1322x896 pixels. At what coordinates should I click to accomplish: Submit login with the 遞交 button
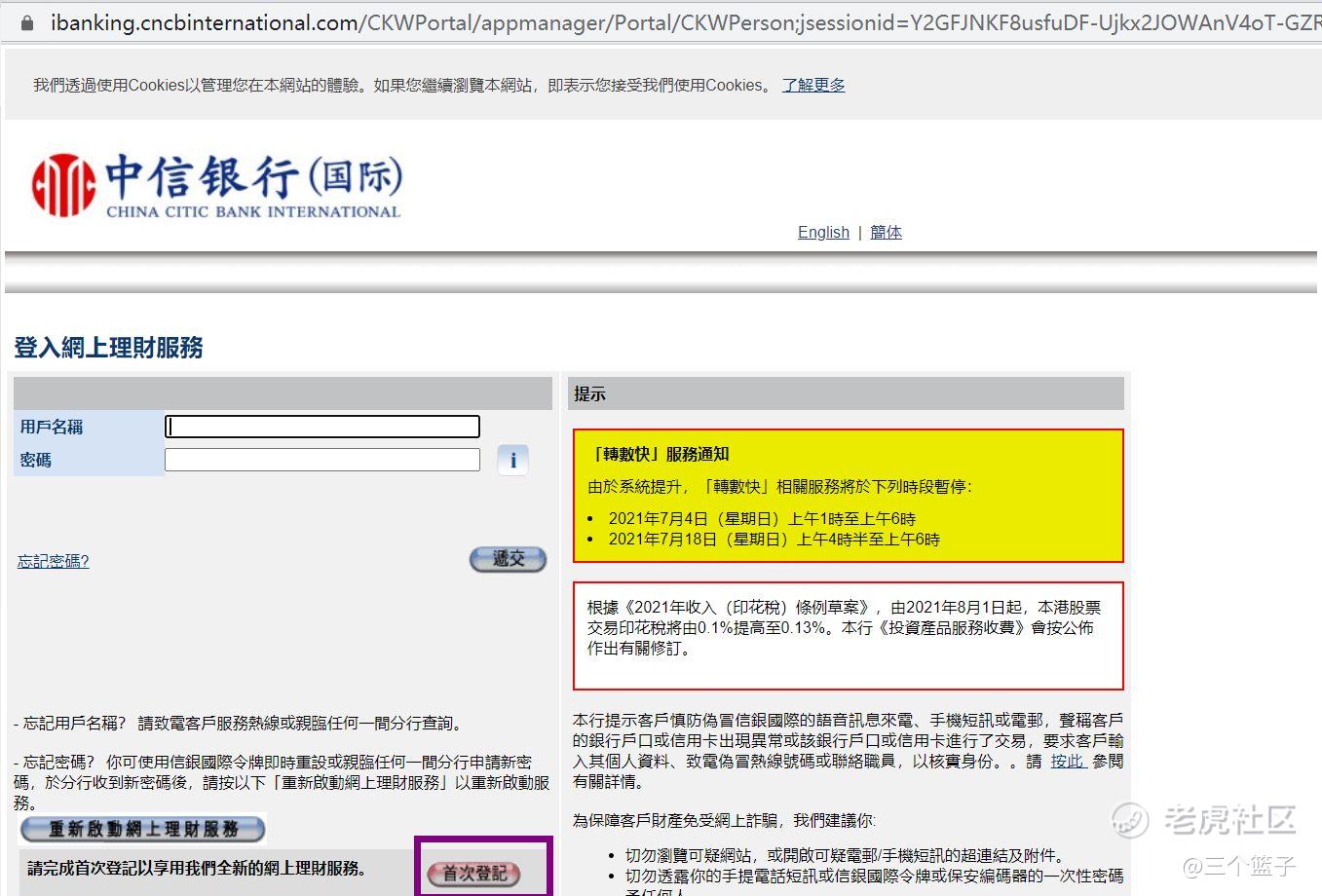508,559
